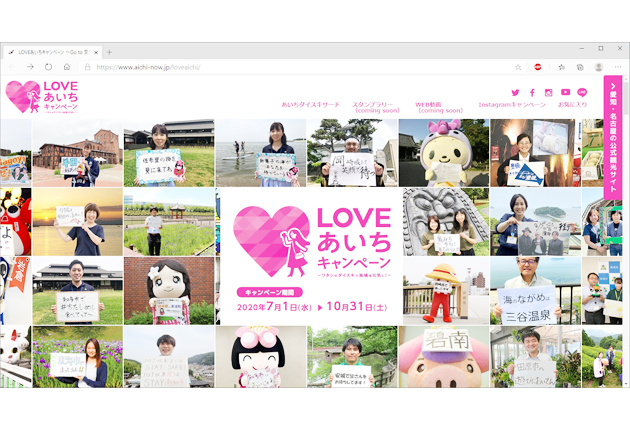Open a new tab with plus icon
The height and width of the screenshot is (430, 630).
(x=109, y=52)
